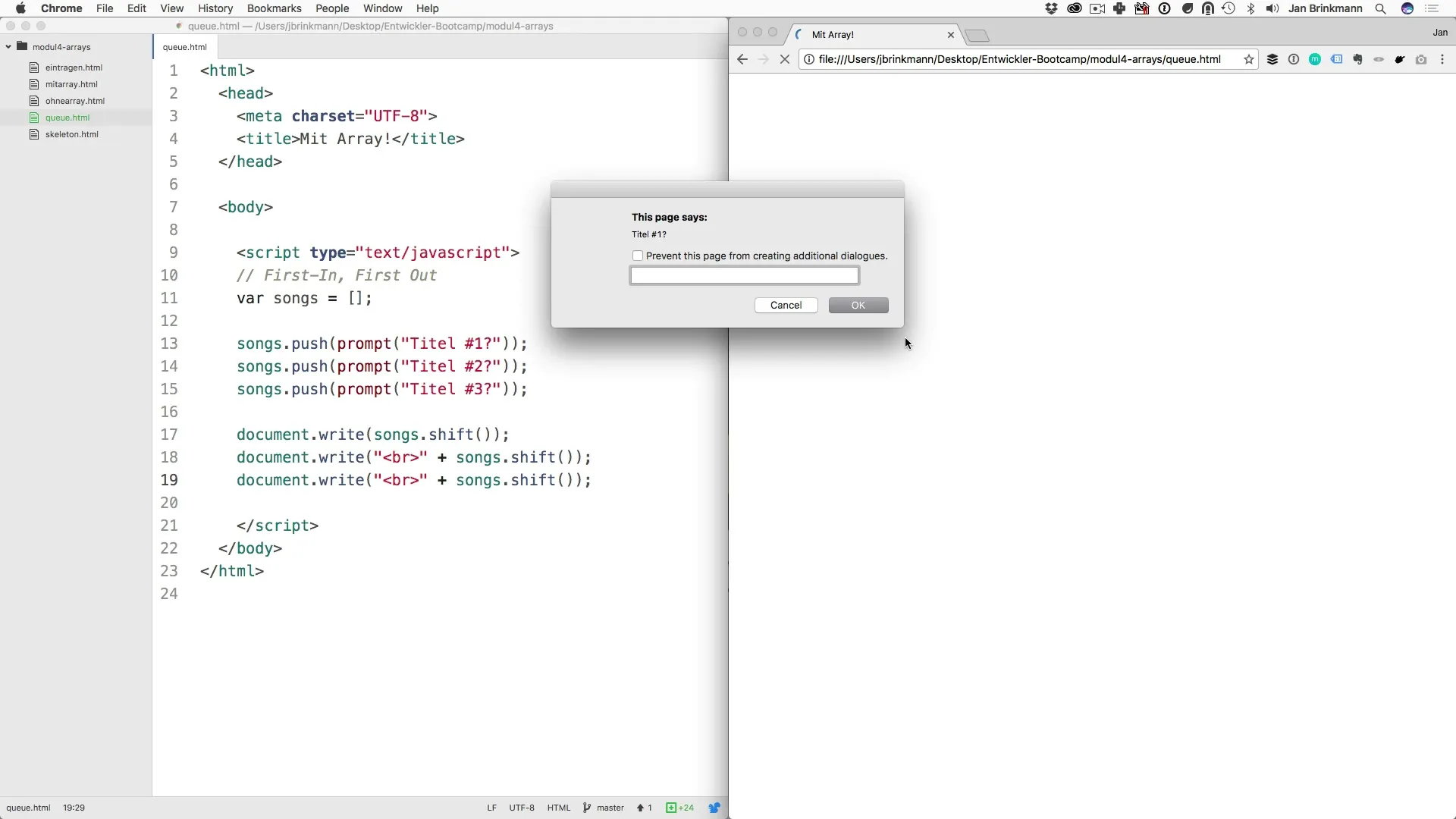Click the +24 git diff indicator
Screen dimensions: 1456x819
(680, 808)
